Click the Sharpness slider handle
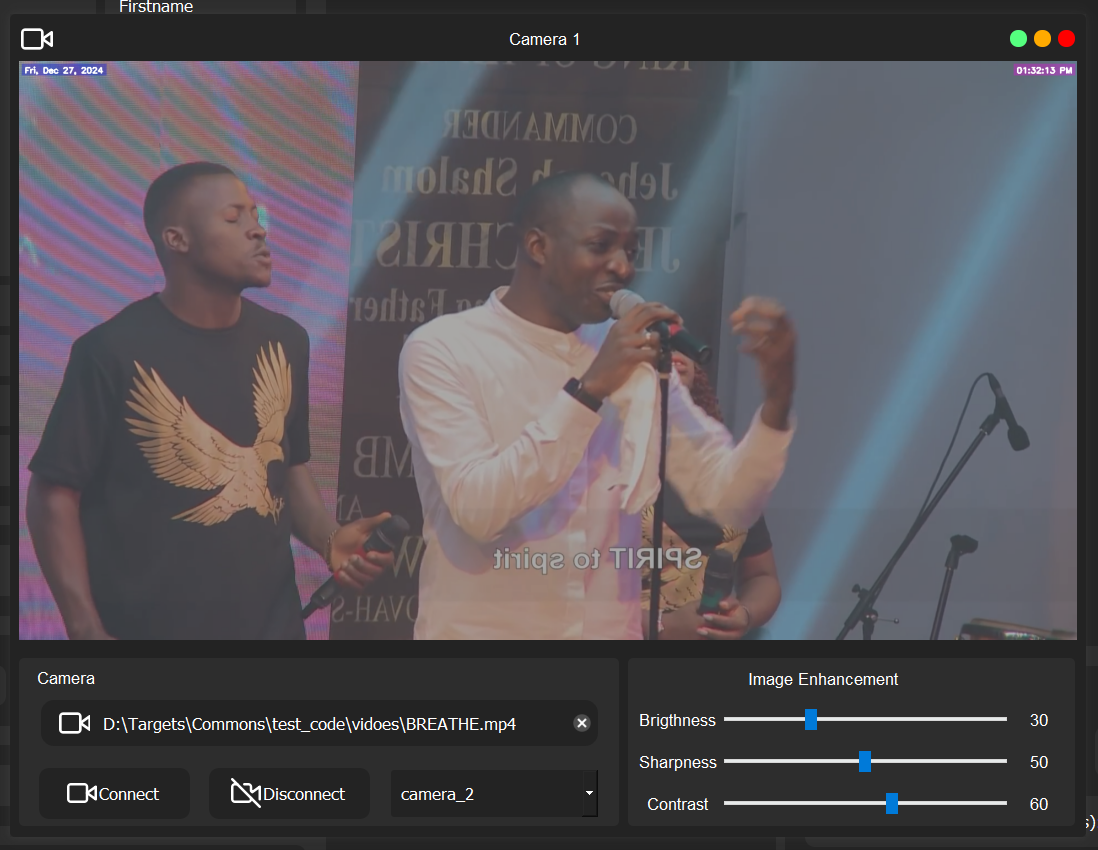The image size is (1098, 850). tap(865, 762)
